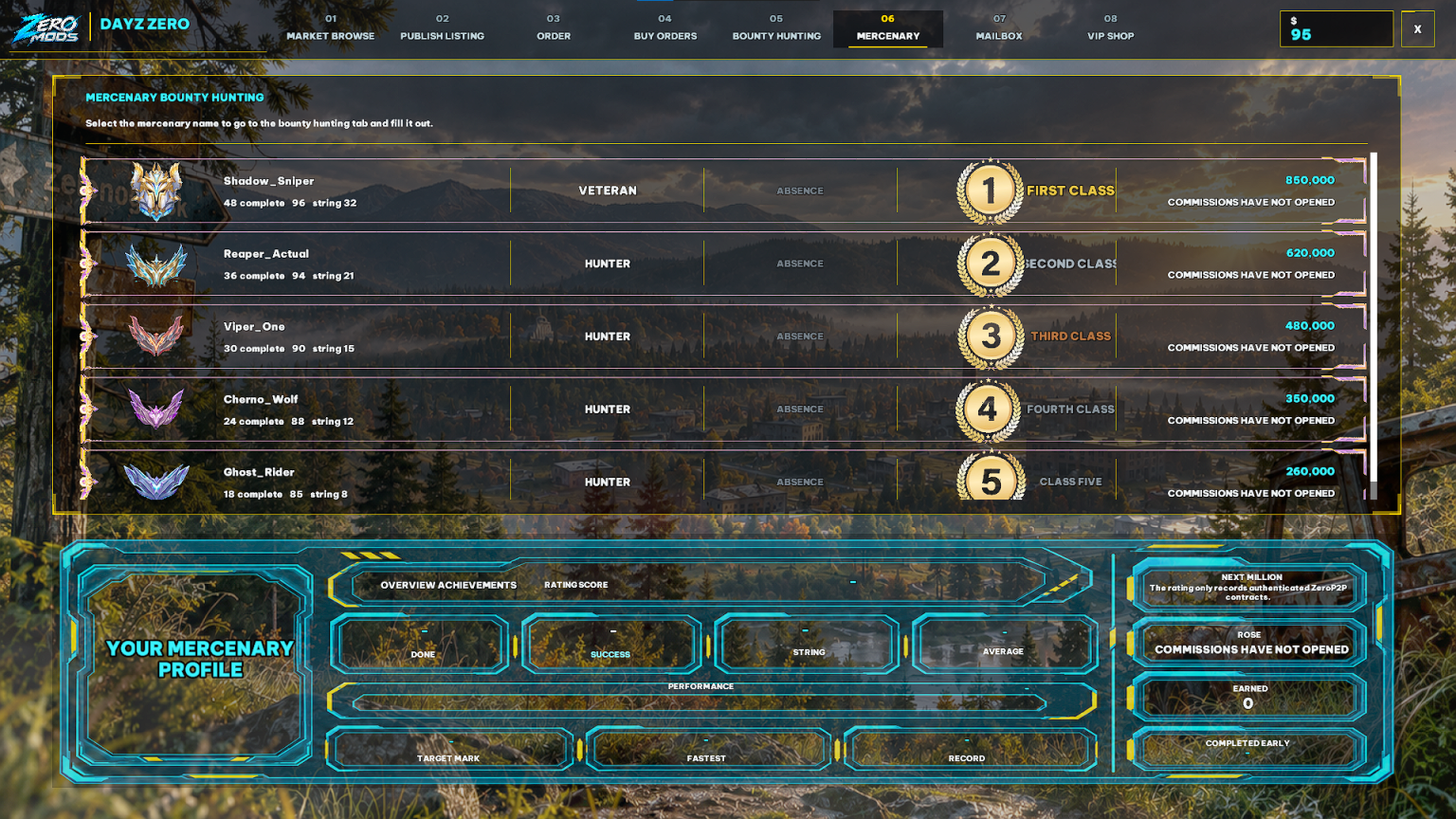Screen dimensions: 1456x819
Task: Click the number 1 gold medal badge
Action: point(990,191)
